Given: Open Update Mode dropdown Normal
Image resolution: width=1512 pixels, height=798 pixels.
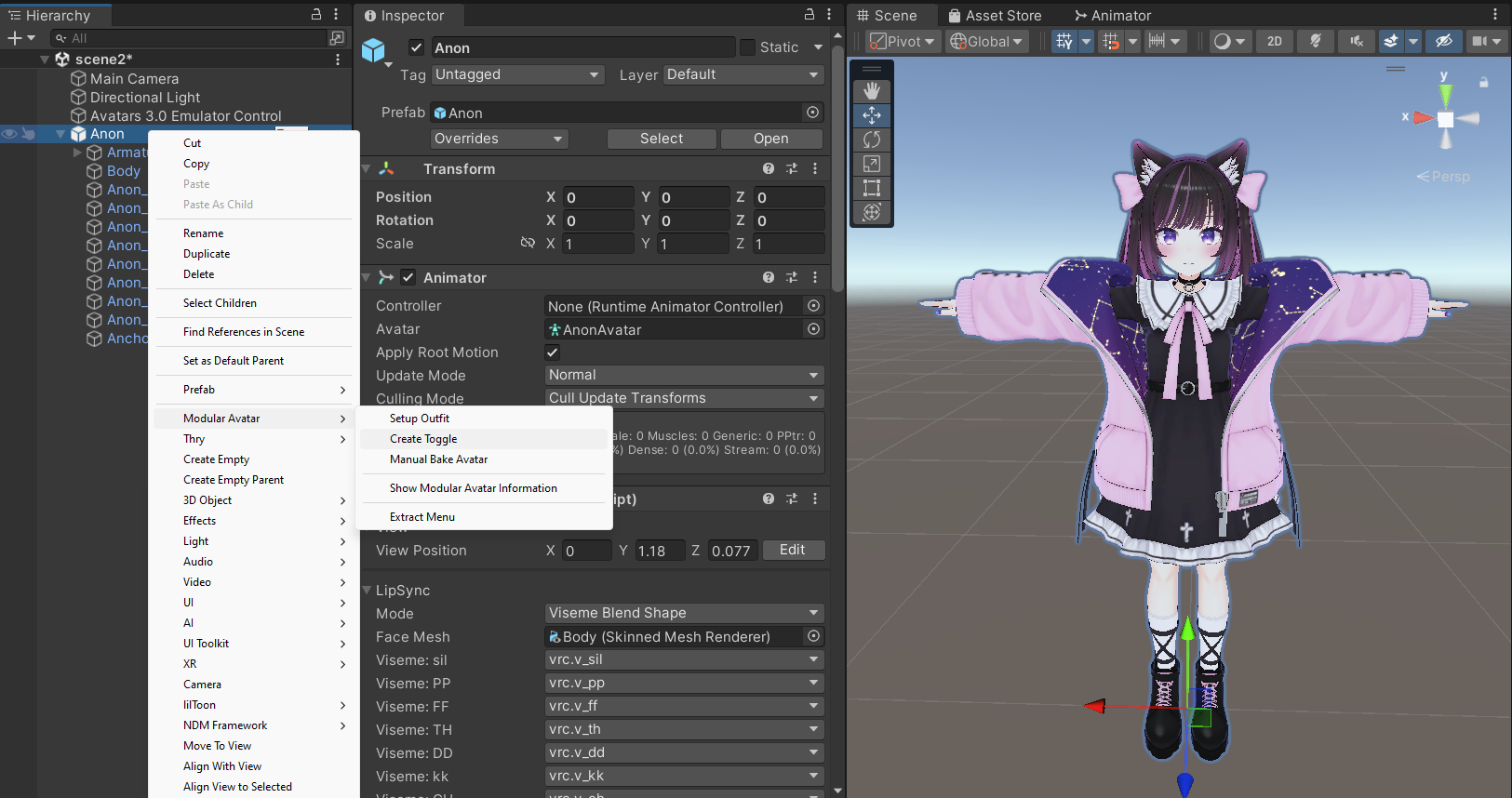Looking at the screenshot, I should (x=685, y=375).
